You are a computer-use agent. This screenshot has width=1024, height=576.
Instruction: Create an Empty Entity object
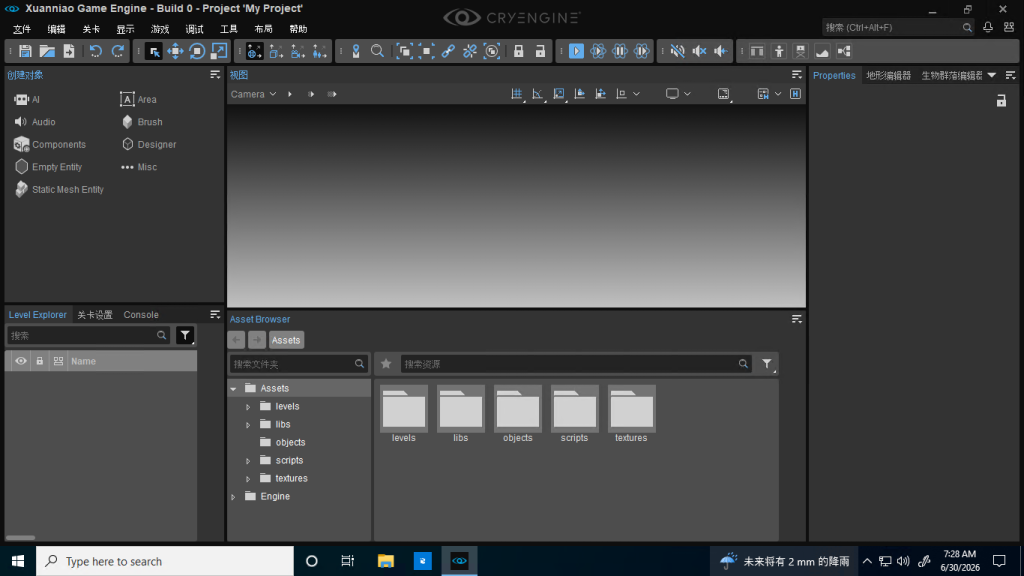[x=48, y=167]
